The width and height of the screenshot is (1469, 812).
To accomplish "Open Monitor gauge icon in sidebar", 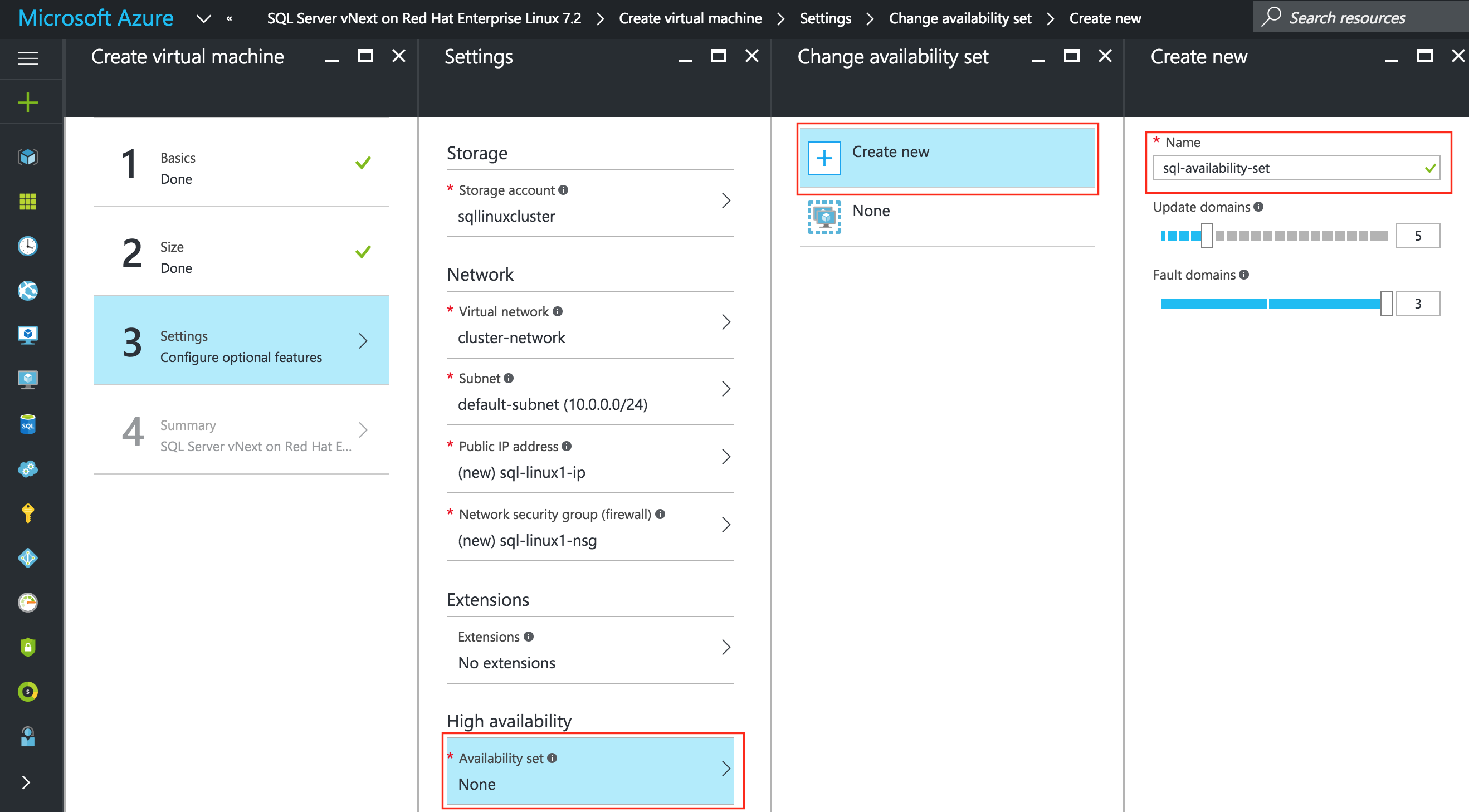I will pyautogui.click(x=27, y=602).
